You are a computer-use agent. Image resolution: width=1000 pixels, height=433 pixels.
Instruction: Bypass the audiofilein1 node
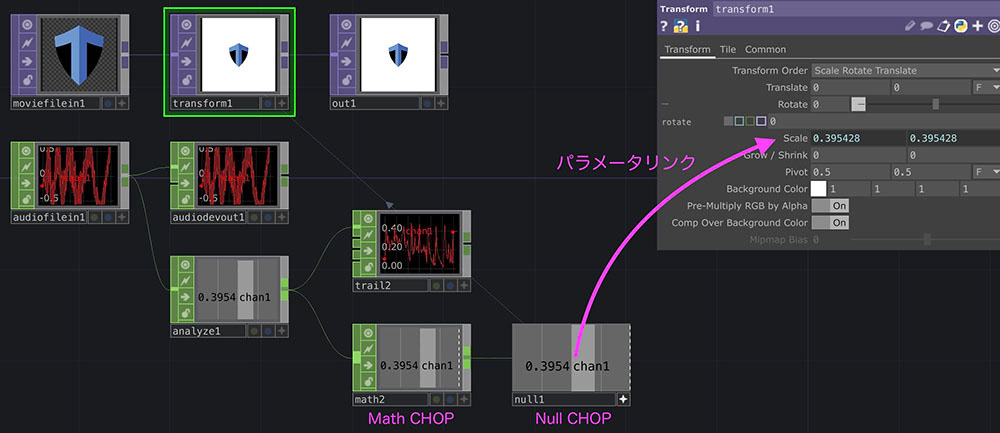(27, 183)
